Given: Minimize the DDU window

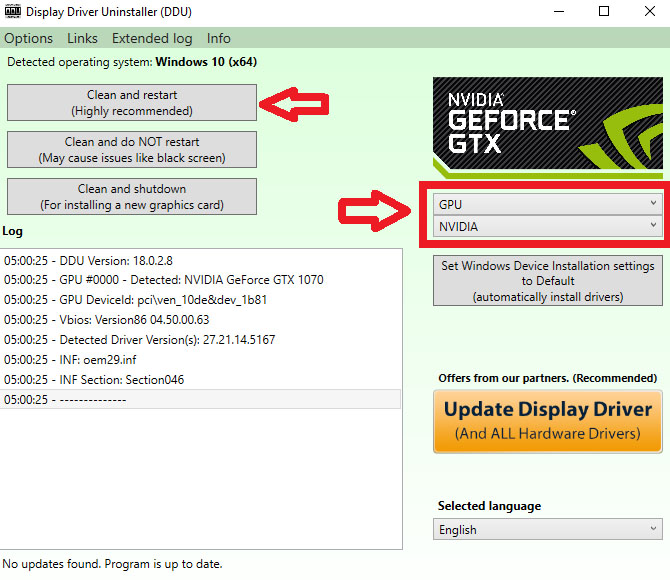Looking at the screenshot, I should pyautogui.click(x=559, y=12).
